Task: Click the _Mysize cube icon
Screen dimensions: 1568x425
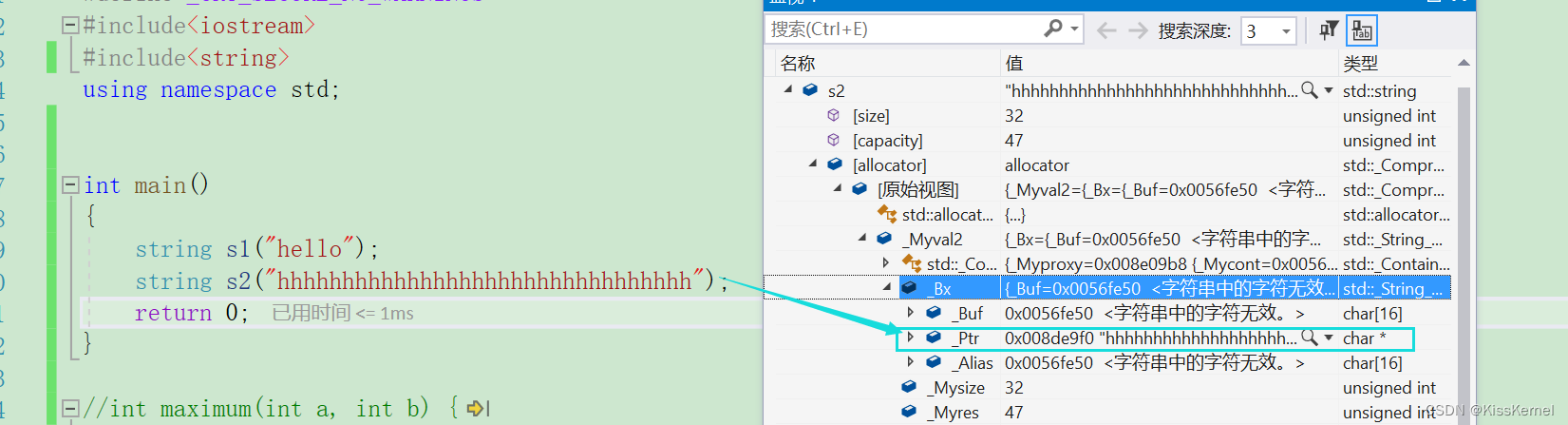Action: click(909, 386)
